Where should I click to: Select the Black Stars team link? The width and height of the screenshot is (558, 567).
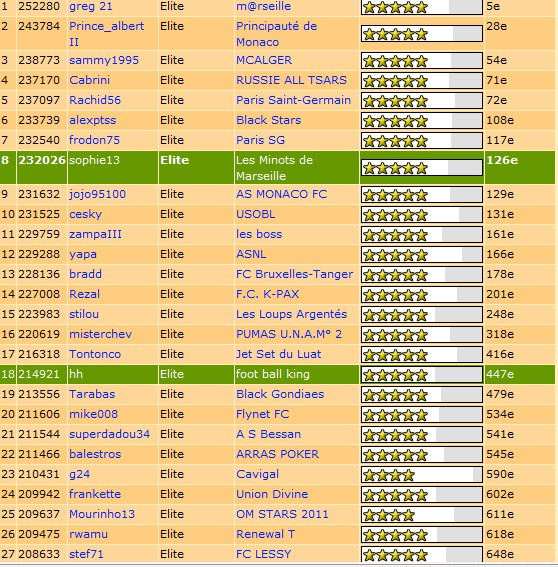coord(268,120)
